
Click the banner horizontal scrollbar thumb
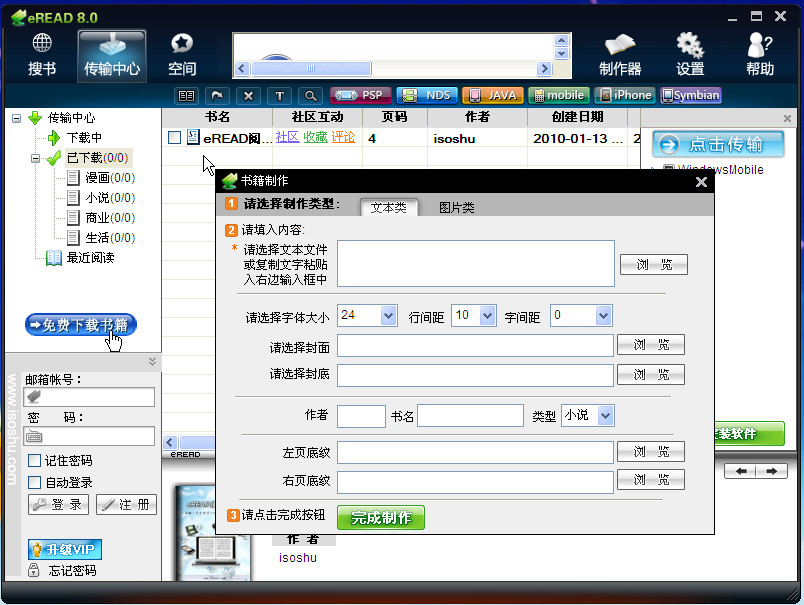pyautogui.click(x=311, y=68)
